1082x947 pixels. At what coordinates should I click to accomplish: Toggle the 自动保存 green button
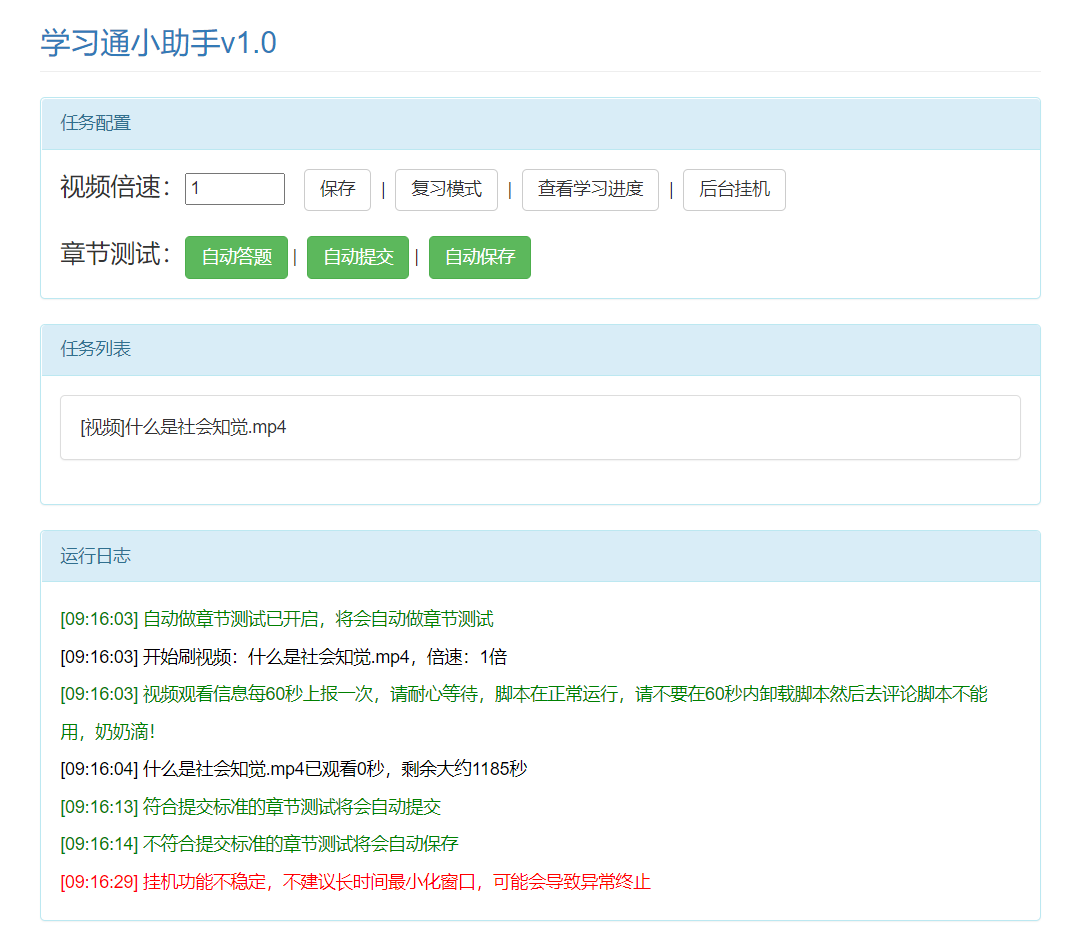tap(480, 257)
